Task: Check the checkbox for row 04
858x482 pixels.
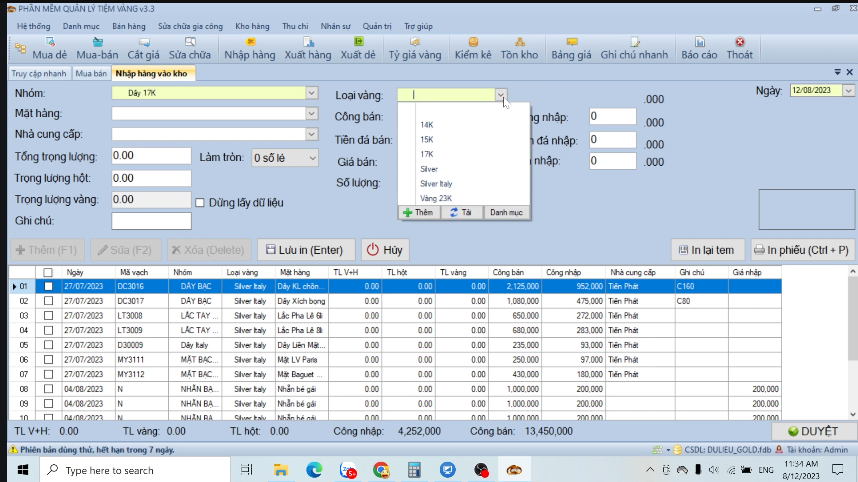Action: pos(48,330)
